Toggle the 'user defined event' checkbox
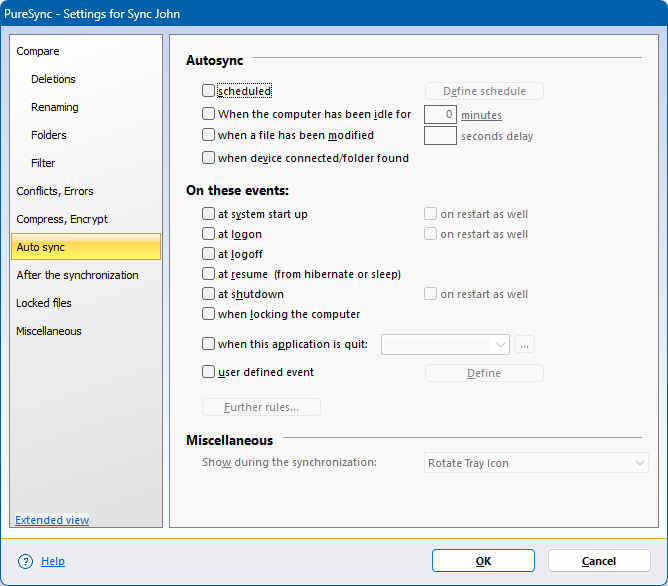668x586 pixels. [x=208, y=371]
